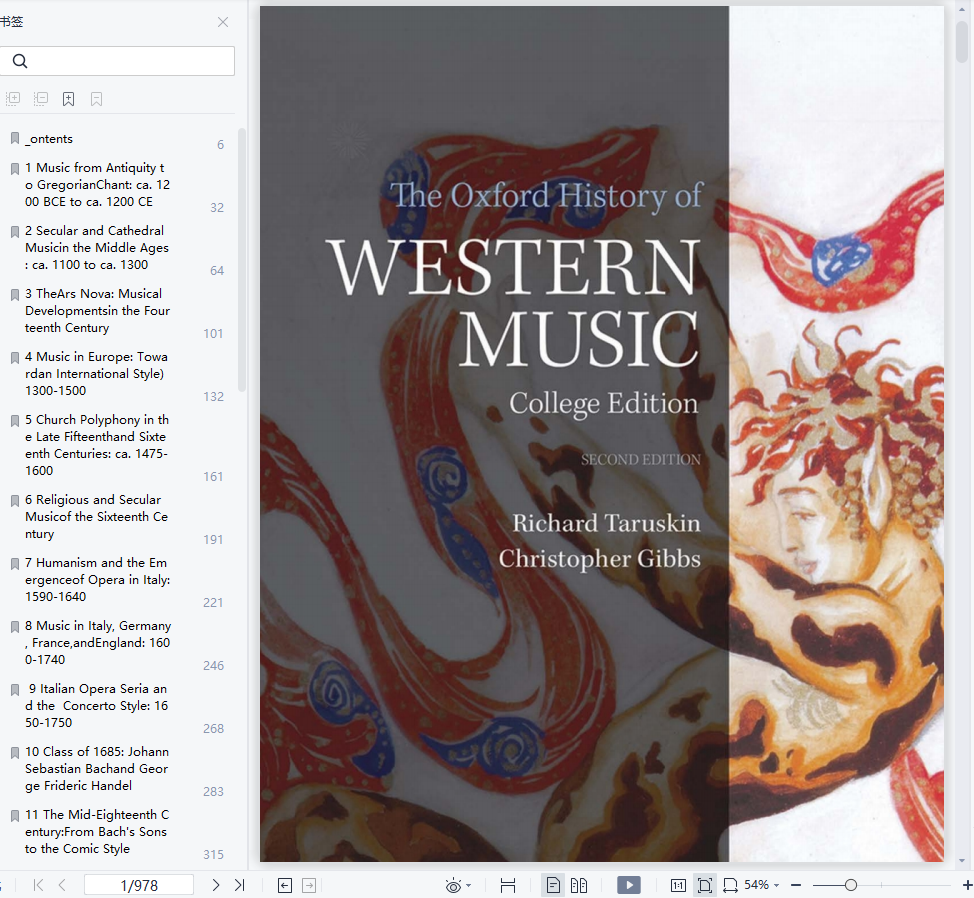Open the eye protection mode dropdown
The height and width of the screenshot is (898, 974).
(469, 886)
